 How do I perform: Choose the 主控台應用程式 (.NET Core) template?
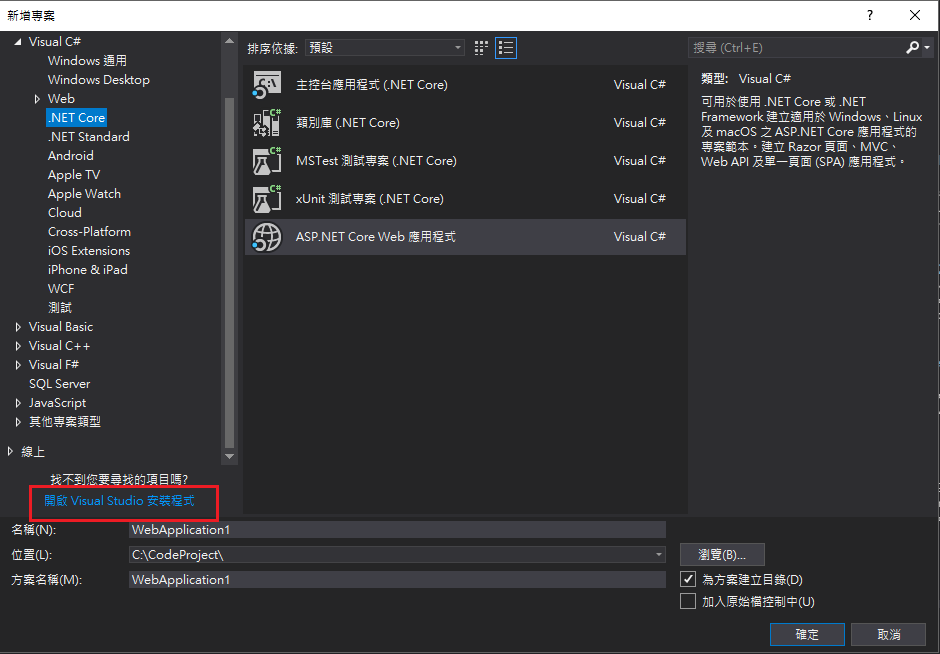click(465, 85)
